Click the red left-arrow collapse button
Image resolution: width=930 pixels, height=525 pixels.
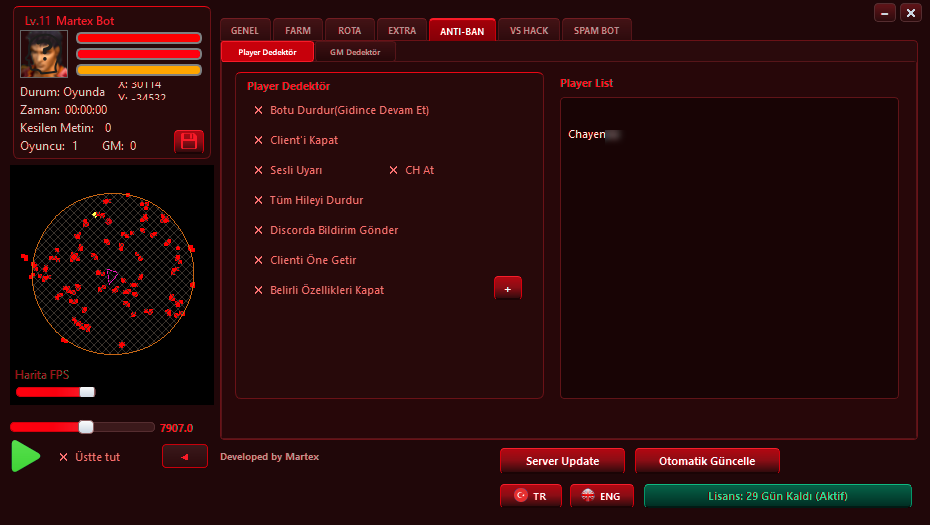[x=185, y=456]
